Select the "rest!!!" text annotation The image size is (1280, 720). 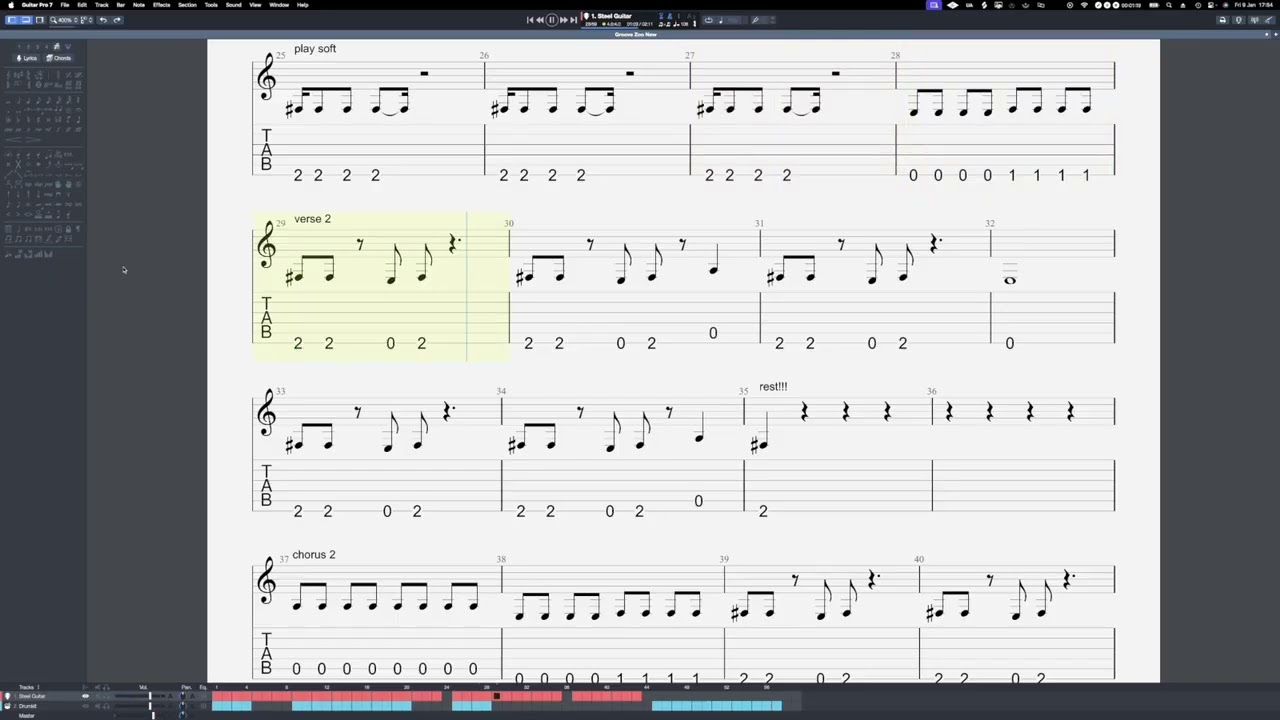point(773,387)
